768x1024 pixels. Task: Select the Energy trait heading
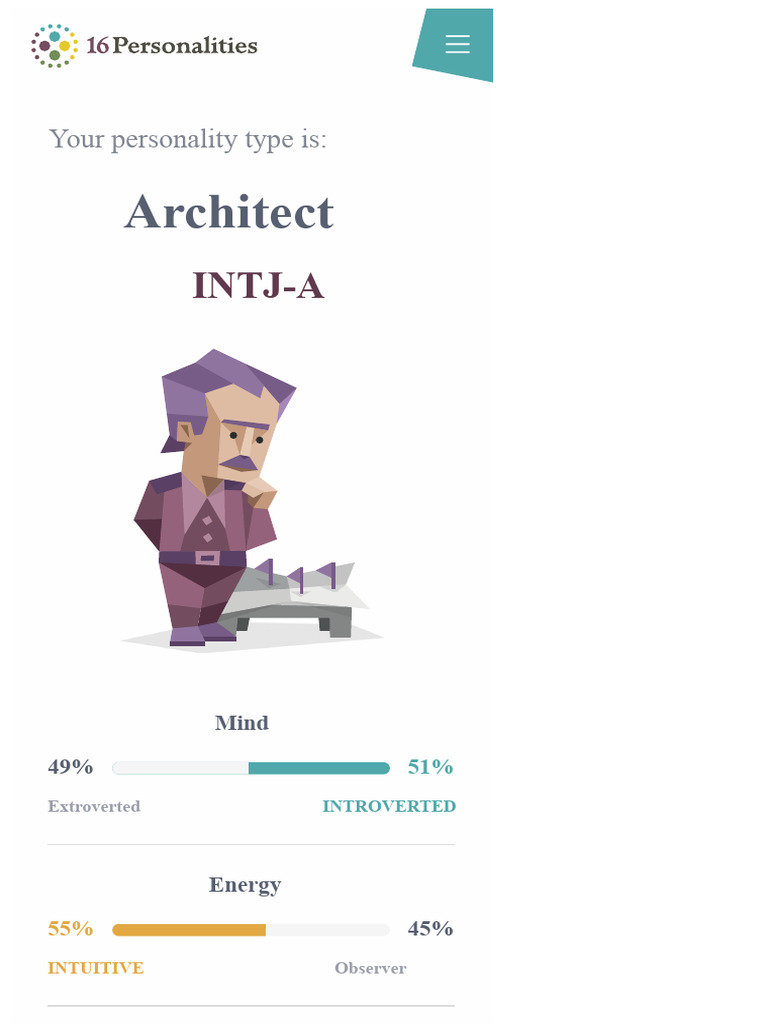[245, 886]
